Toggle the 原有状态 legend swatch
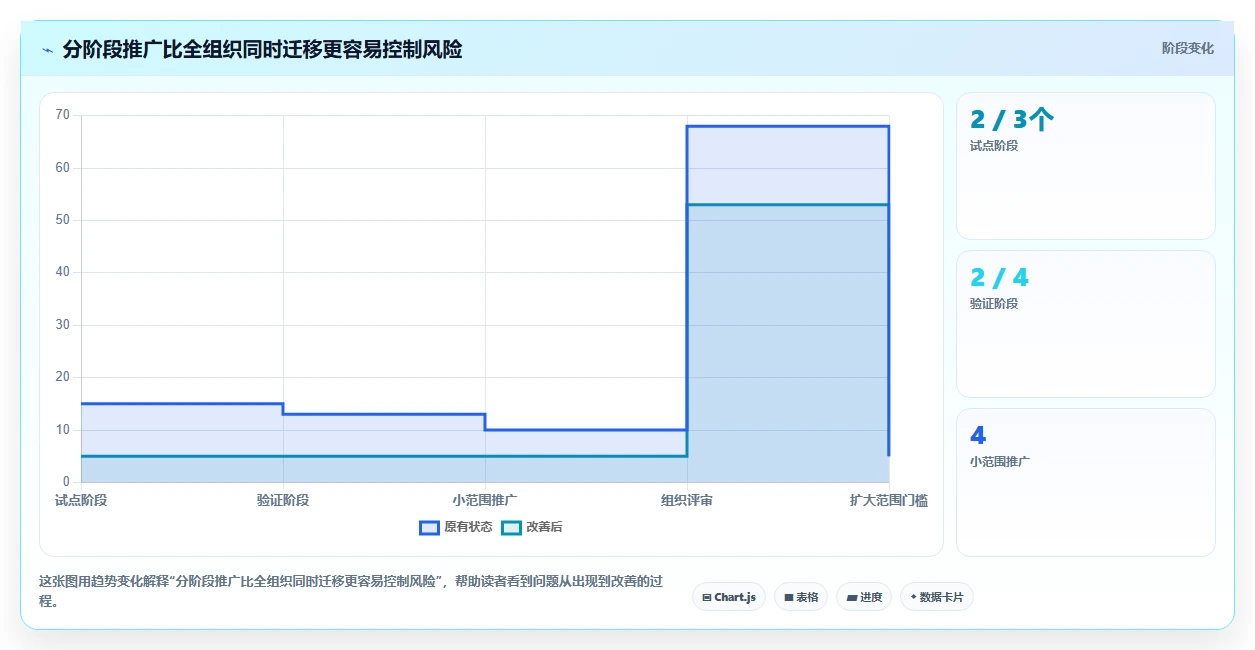The width and height of the screenshot is (1255, 650). coord(430,527)
